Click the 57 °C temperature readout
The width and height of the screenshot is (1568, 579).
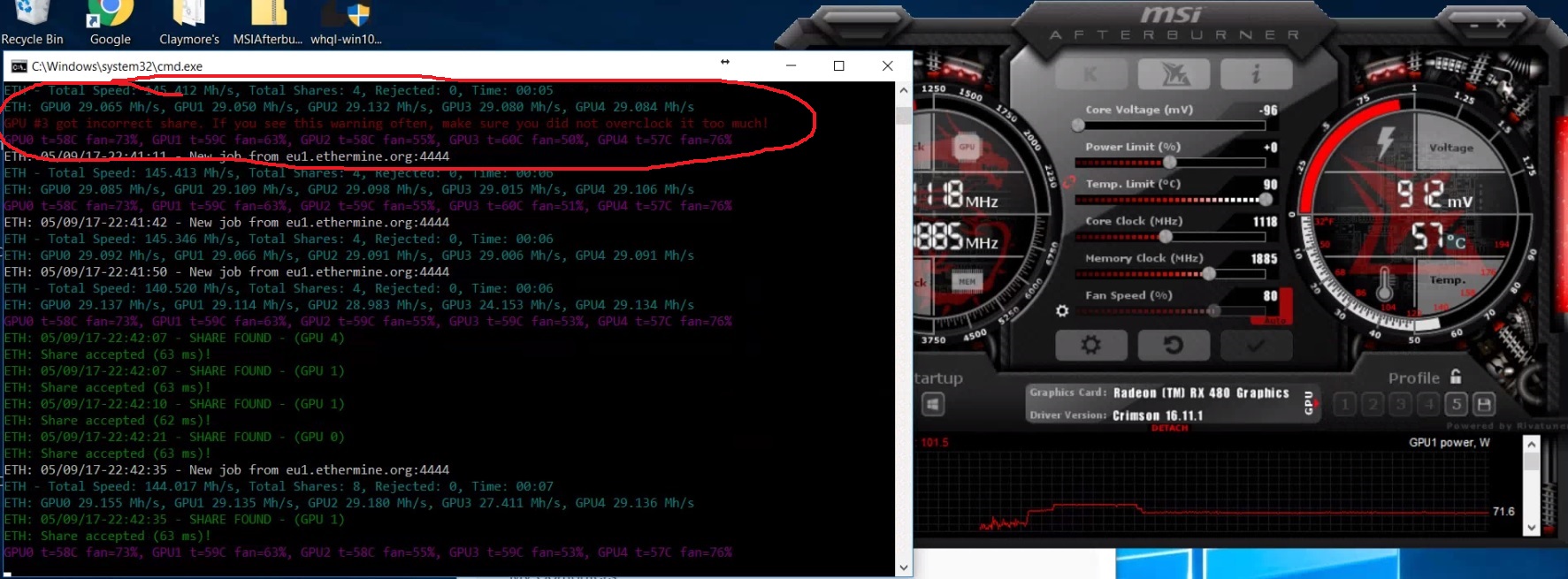click(x=1438, y=236)
